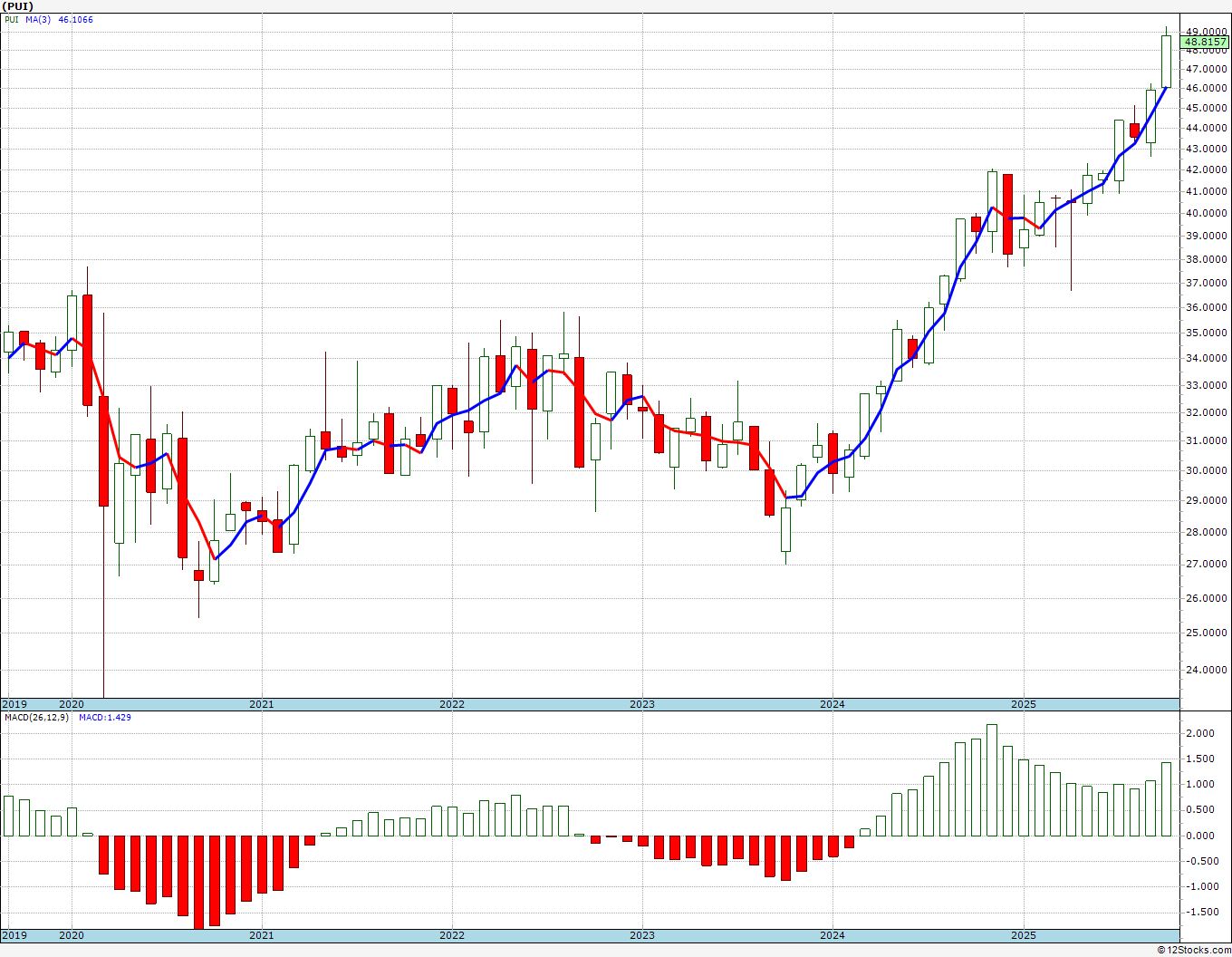
Task: Click the moving average value 46.1066
Action: click(x=75, y=20)
